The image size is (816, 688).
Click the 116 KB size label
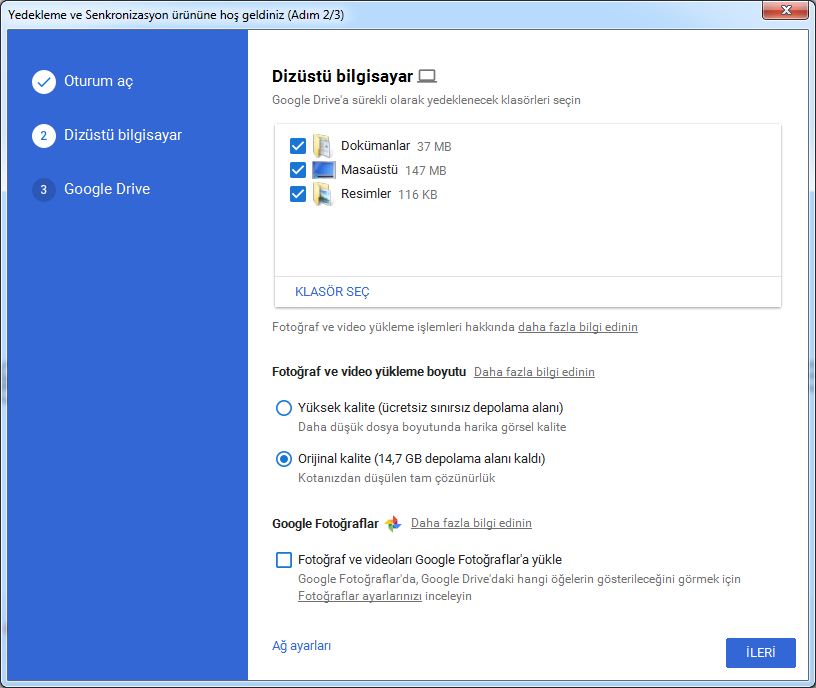tap(417, 195)
